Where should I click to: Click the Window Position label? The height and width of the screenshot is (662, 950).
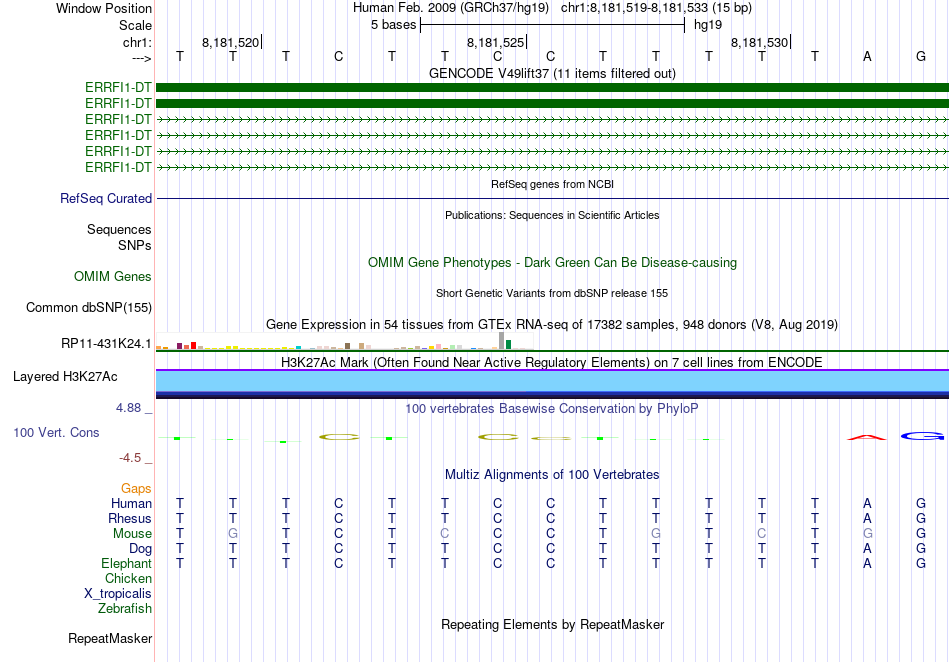click(x=104, y=8)
